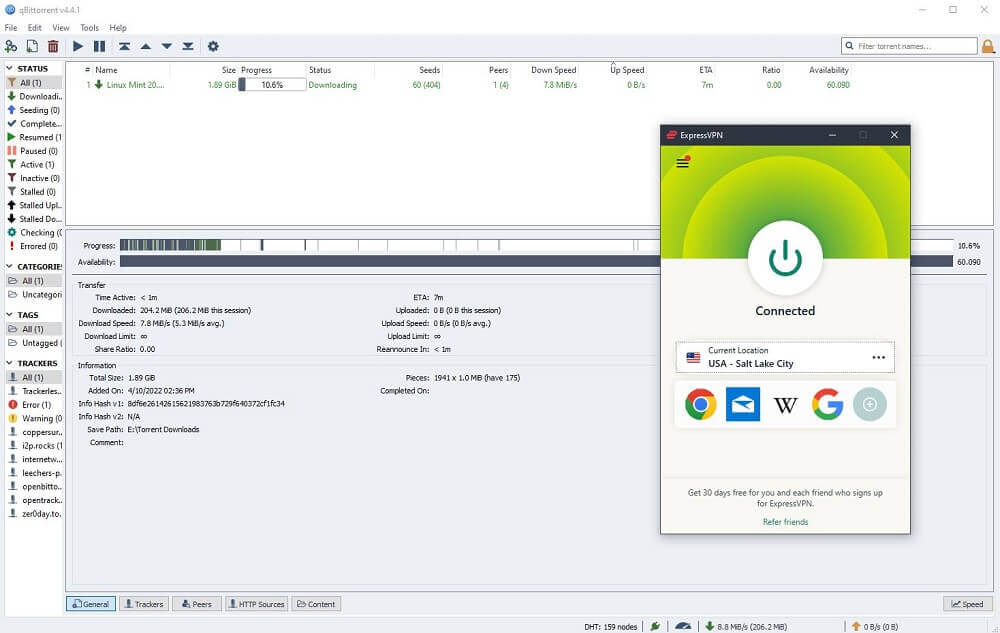This screenshot has width=1000, height=633.
Task: Select the Downloading status filter
Action: tap(34, 96)
